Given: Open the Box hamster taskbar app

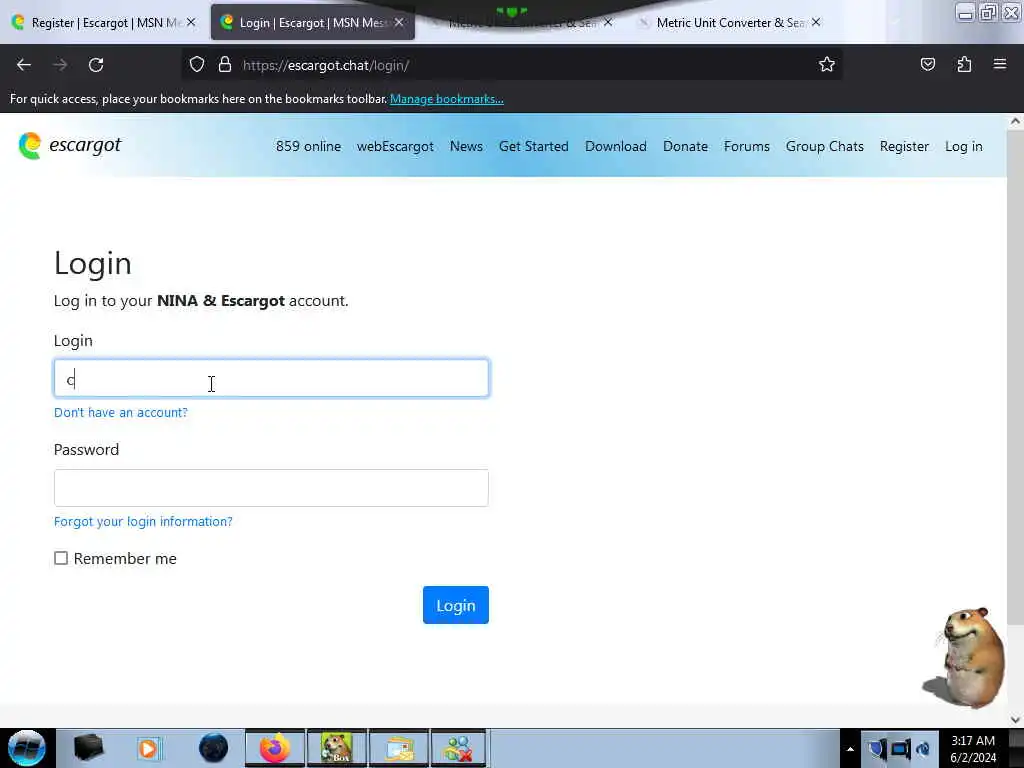Looking at the screenshot, I should point(337,748).
